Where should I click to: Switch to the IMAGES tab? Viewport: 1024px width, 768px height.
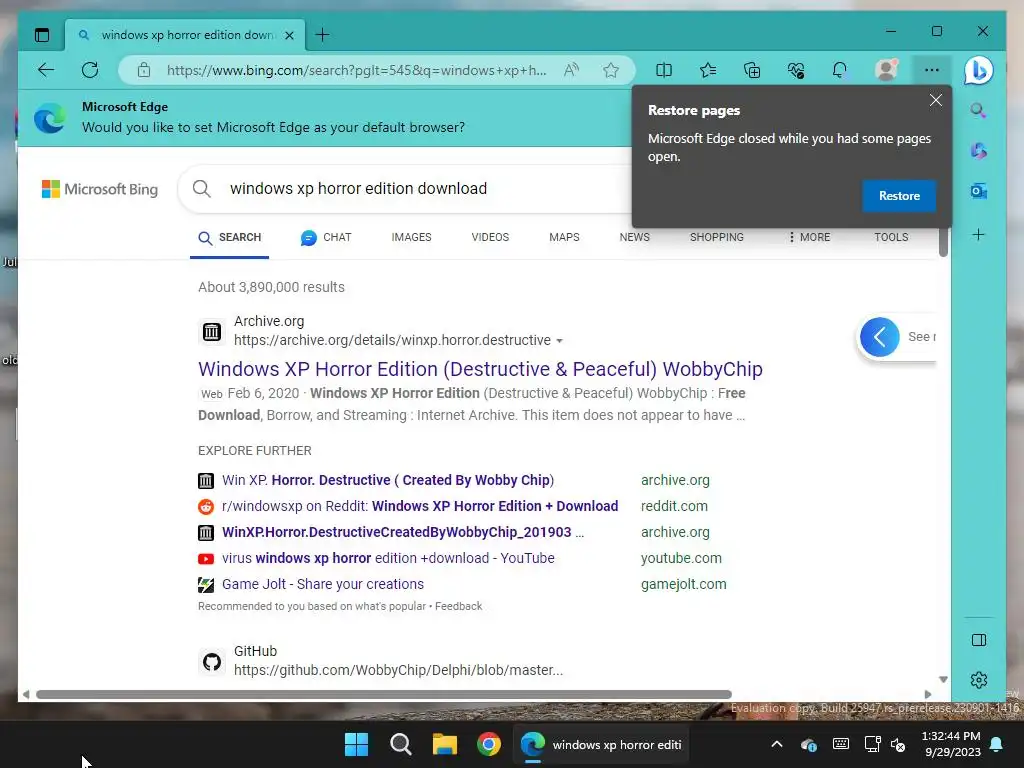[x=411, y=237]
